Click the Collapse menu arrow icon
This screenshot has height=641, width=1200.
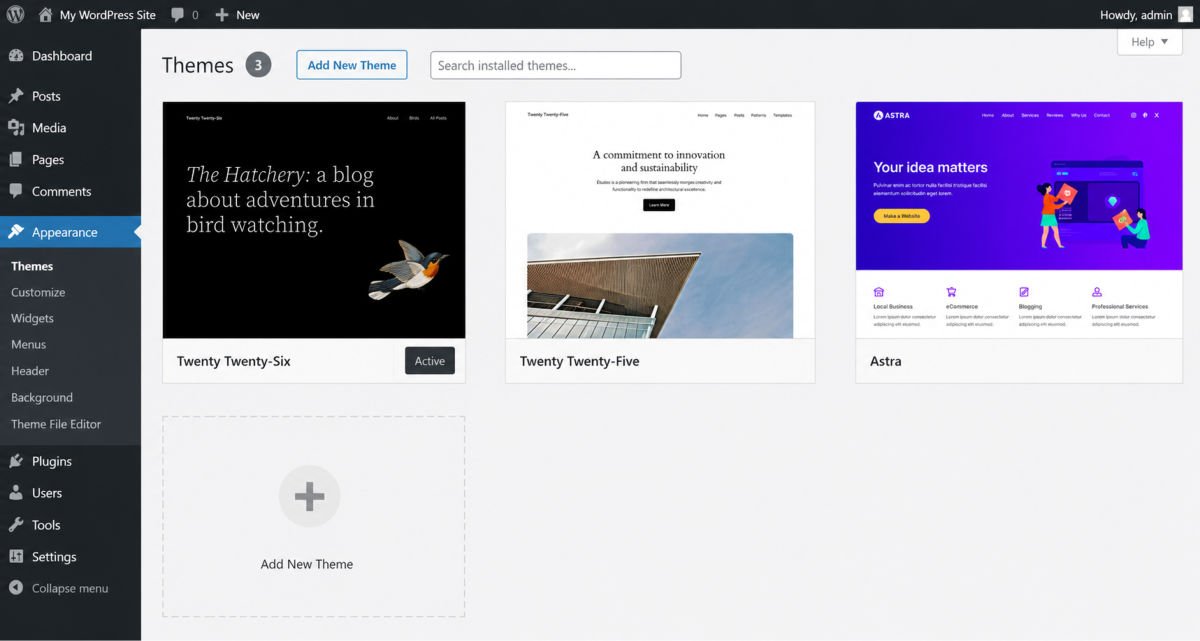tap(16, 588)
